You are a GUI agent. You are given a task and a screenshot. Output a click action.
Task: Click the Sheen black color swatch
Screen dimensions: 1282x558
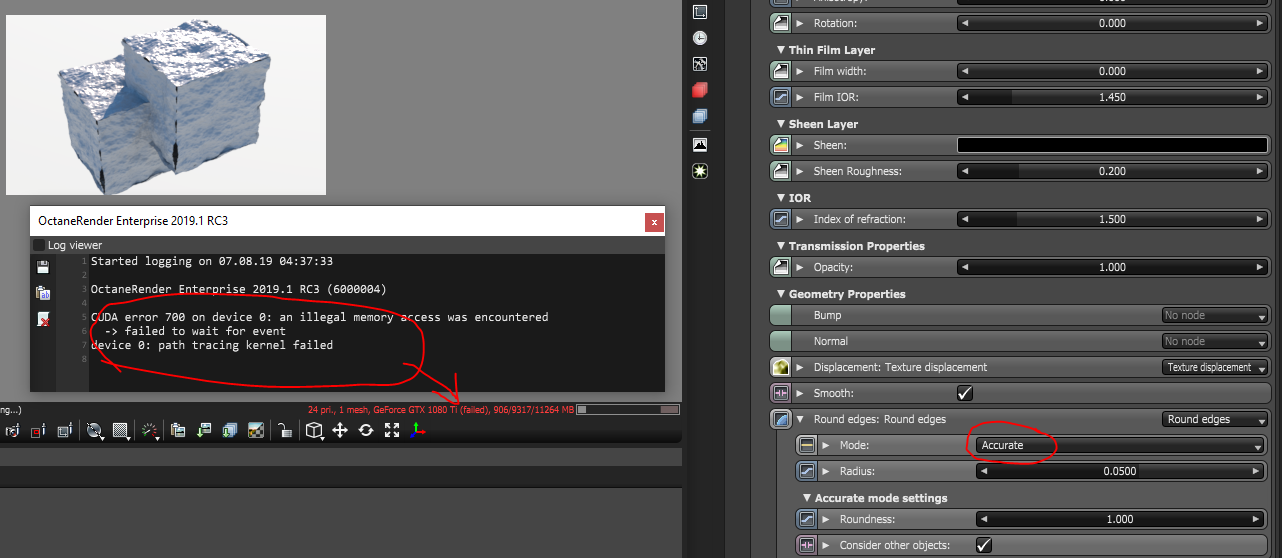(1112, 145)
